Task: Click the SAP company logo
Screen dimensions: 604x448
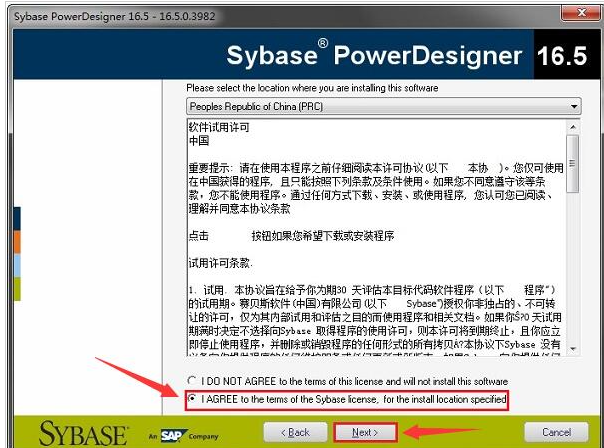Action: coord(173,435)
